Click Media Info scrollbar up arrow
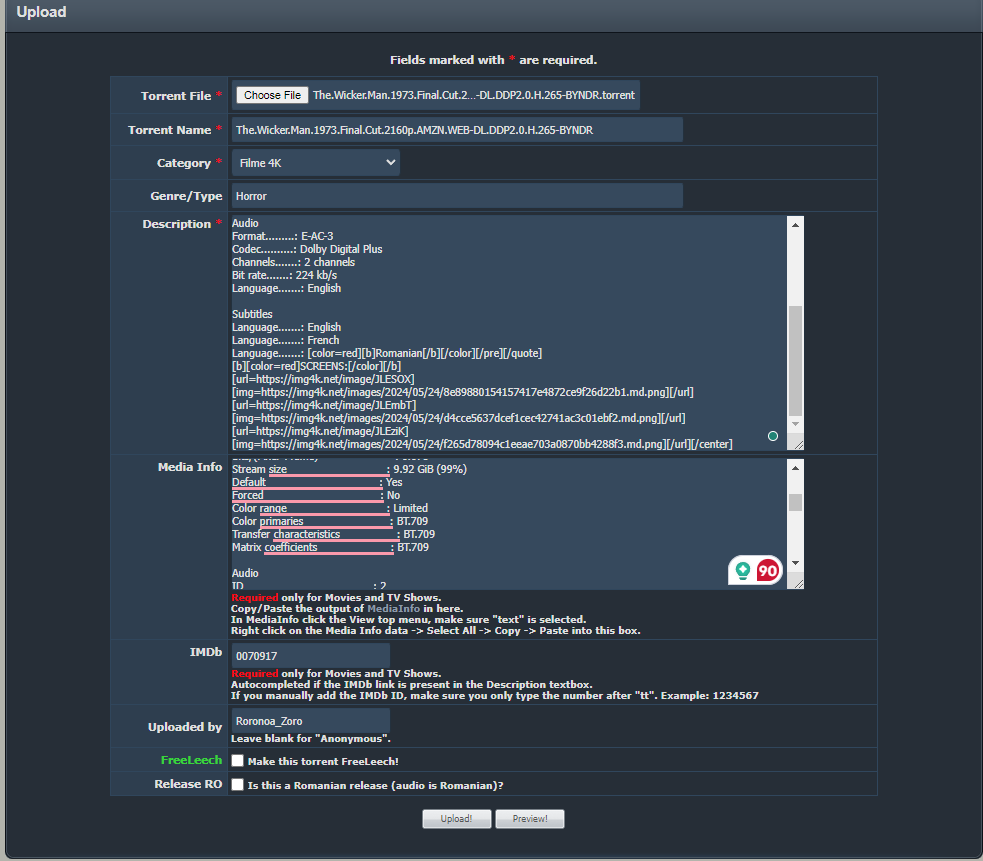This screenshot has height=861, width=983. [x=795, y=467]
